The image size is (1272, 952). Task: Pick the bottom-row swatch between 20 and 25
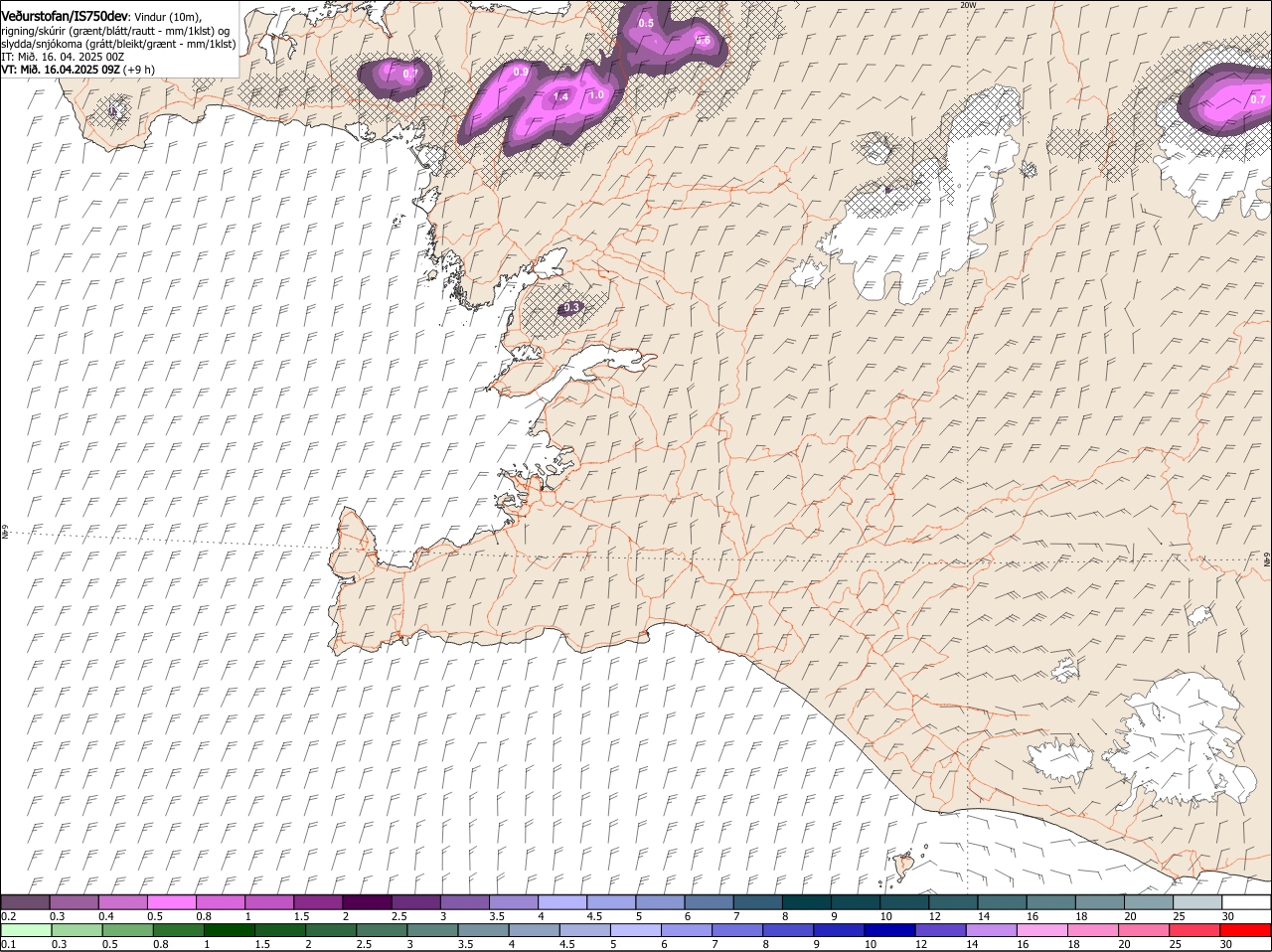tap(1144, 930)
